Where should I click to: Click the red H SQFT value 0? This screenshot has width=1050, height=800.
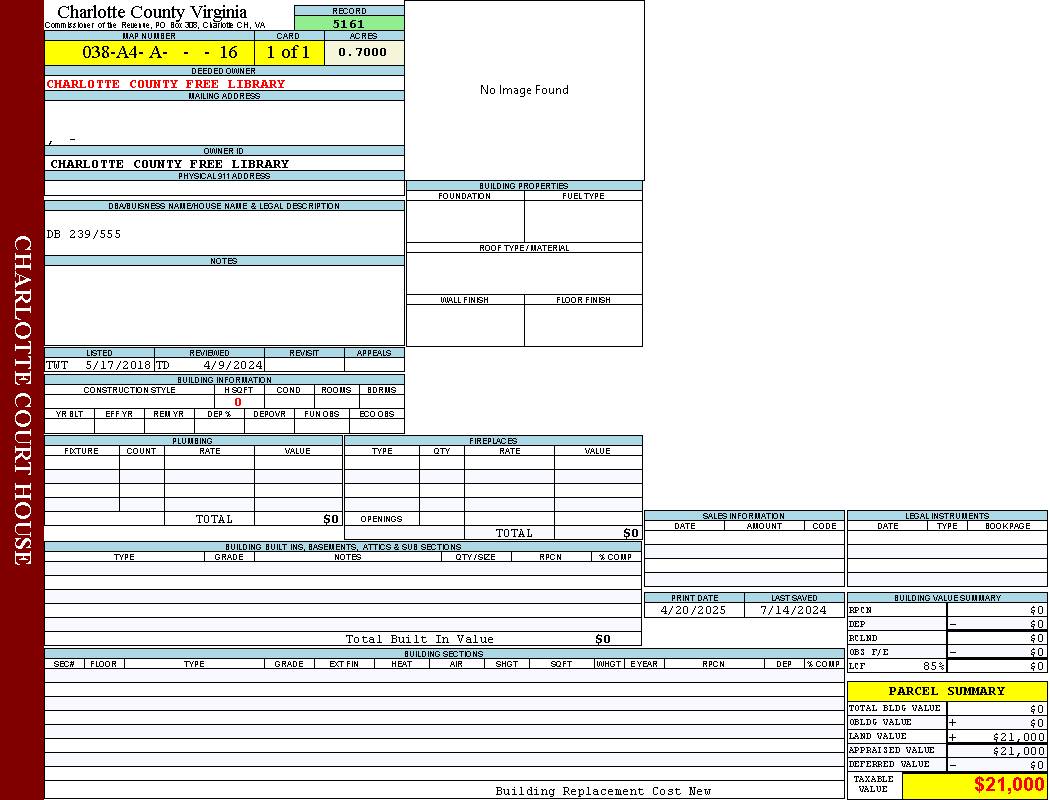point(238,402)
